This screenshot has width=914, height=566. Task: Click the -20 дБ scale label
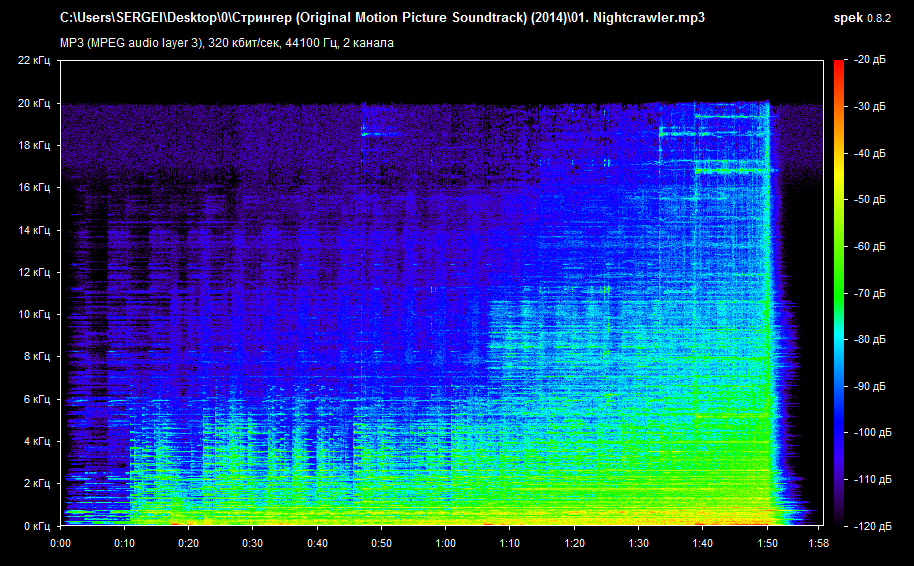[870, 61]
